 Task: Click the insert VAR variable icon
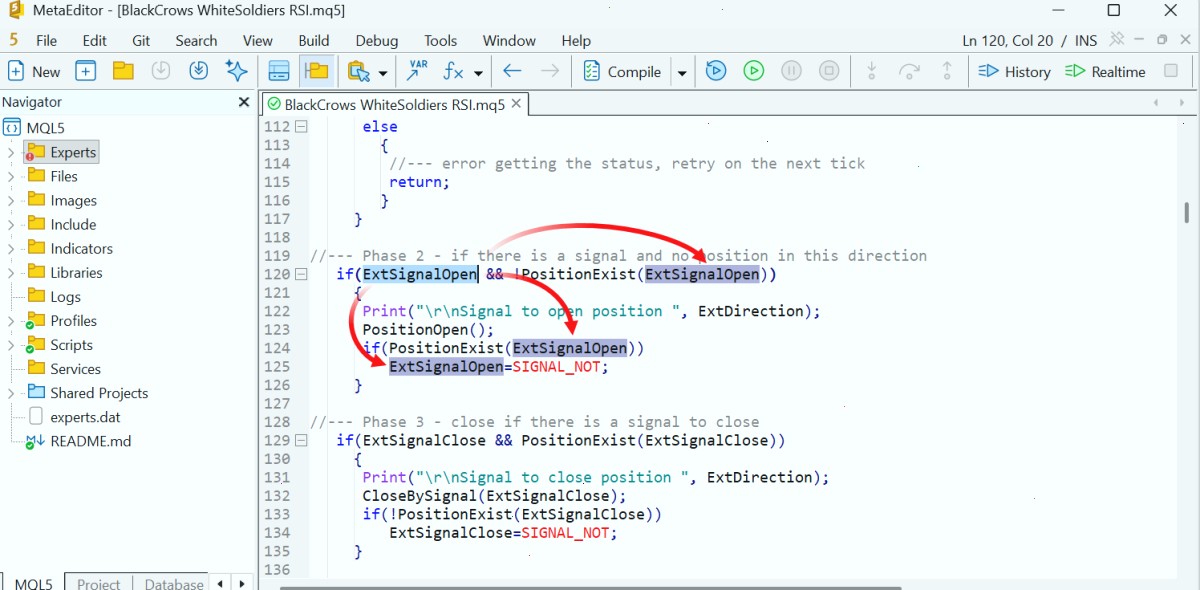click(x=417, y=71)
